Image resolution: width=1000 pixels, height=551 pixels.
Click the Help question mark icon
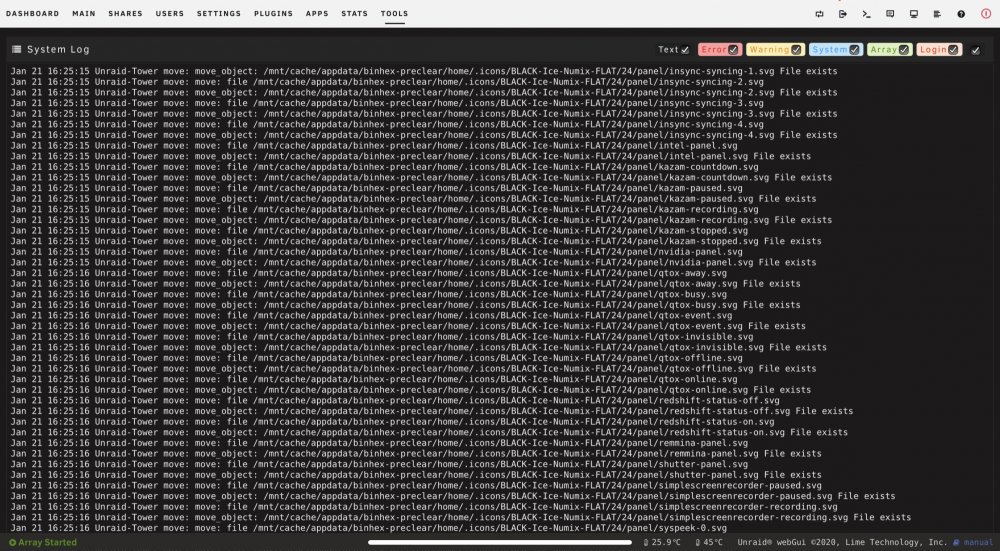click(x=961, y=14)
